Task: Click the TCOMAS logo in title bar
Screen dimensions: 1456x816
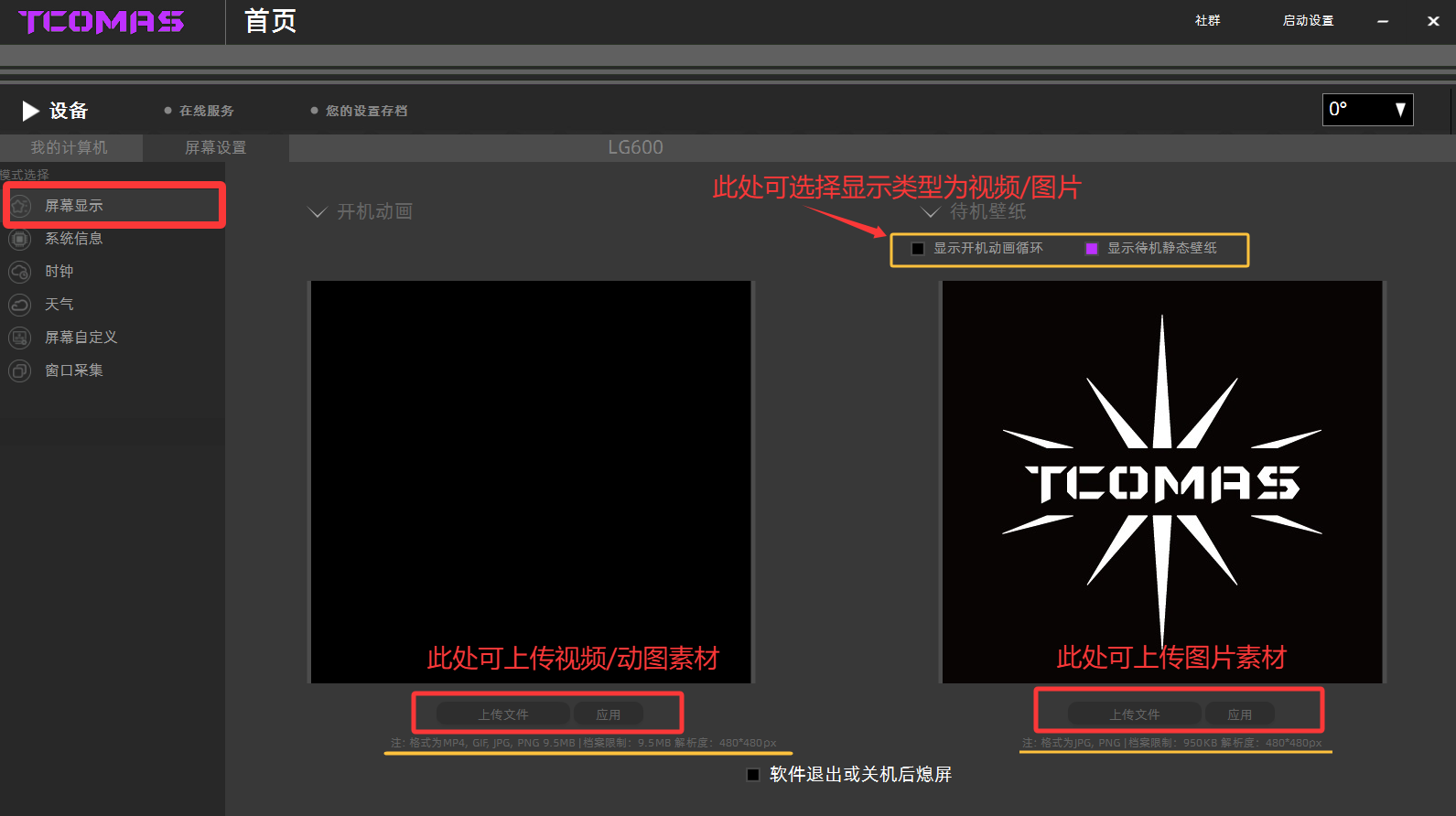Action: pos(102,22)
